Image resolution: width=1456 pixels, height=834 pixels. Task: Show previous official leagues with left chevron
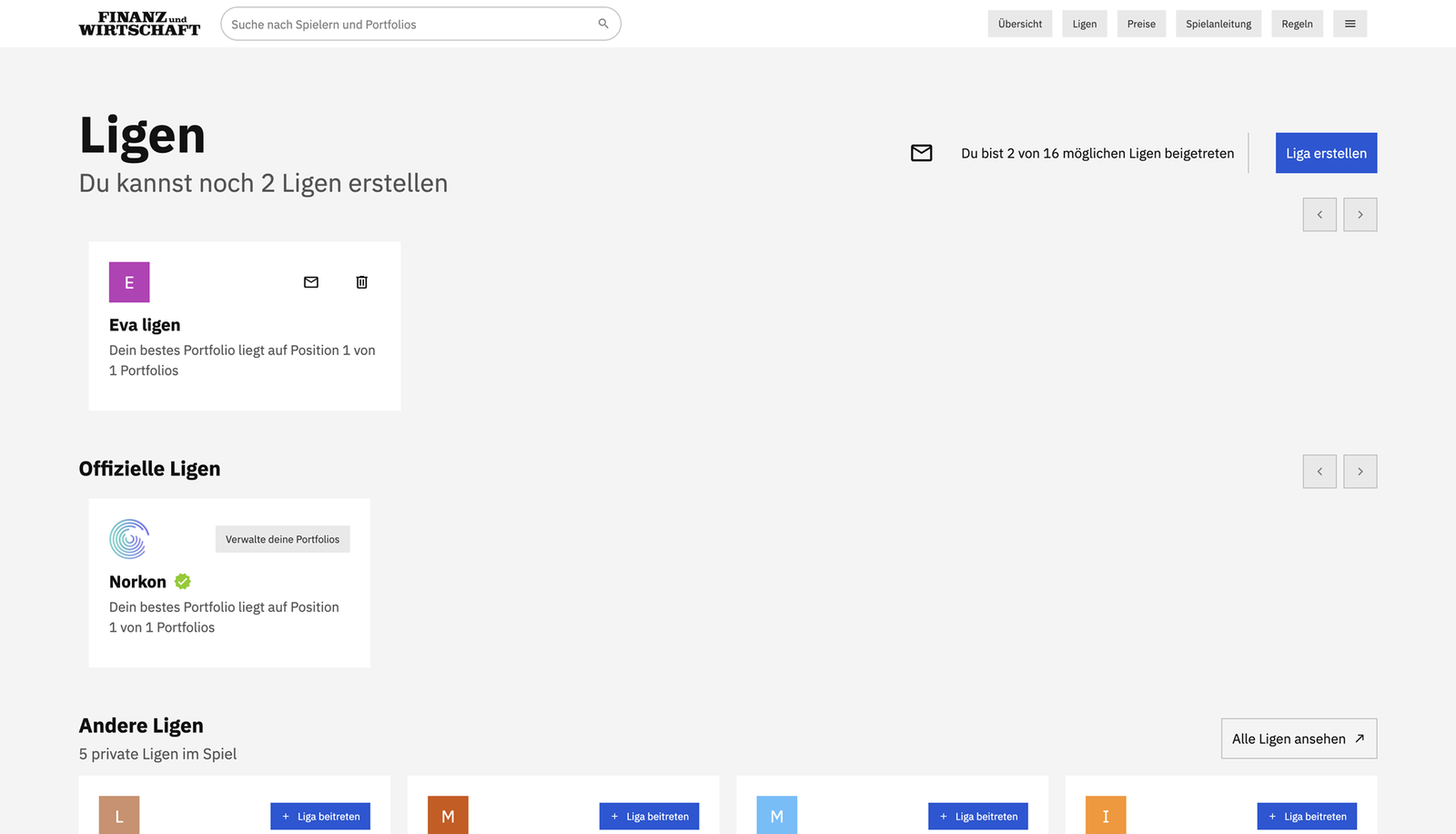1319,472
